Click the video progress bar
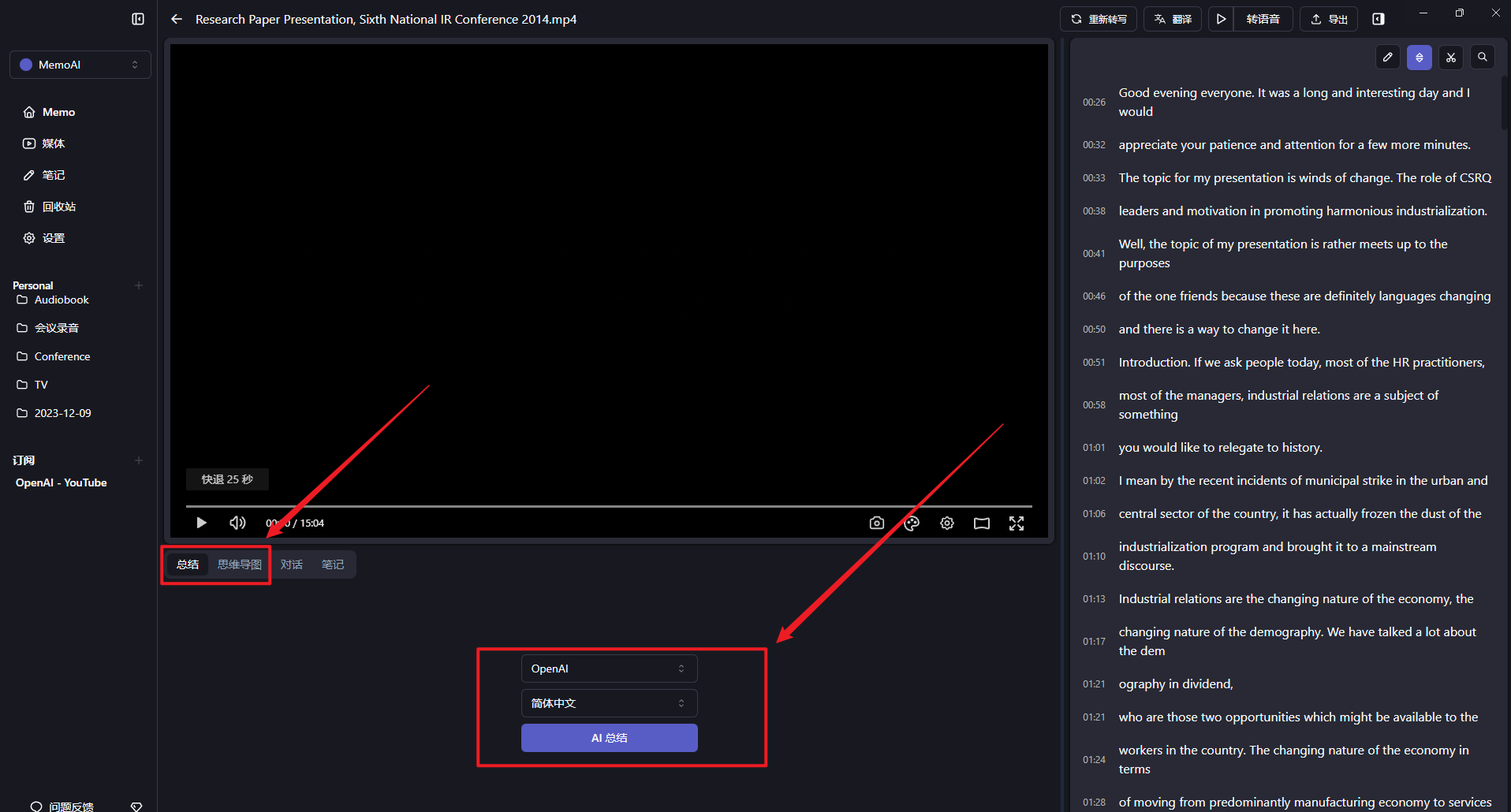 [609, 506]
